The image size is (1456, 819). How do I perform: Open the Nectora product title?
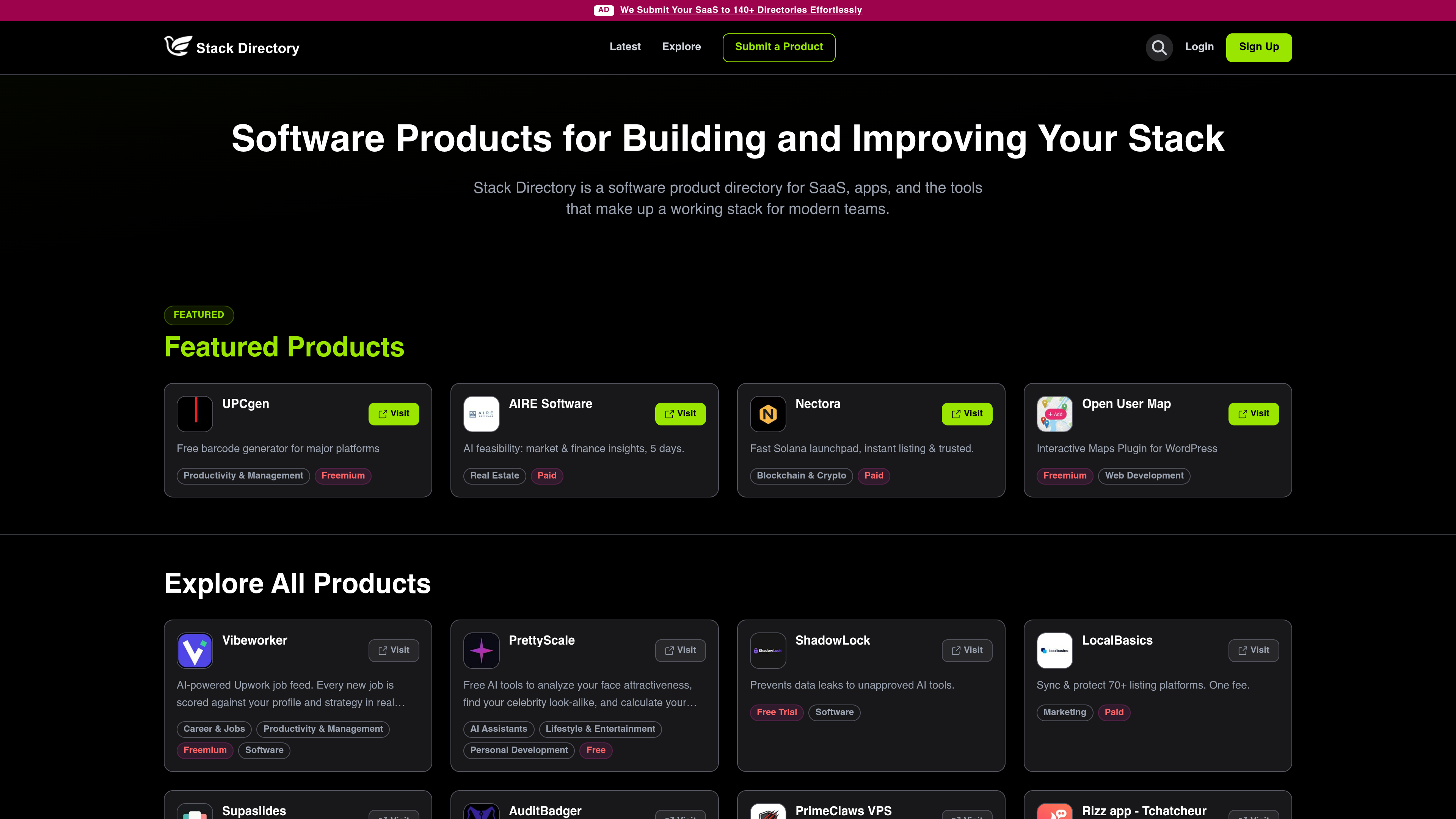(x=817, y=404)
